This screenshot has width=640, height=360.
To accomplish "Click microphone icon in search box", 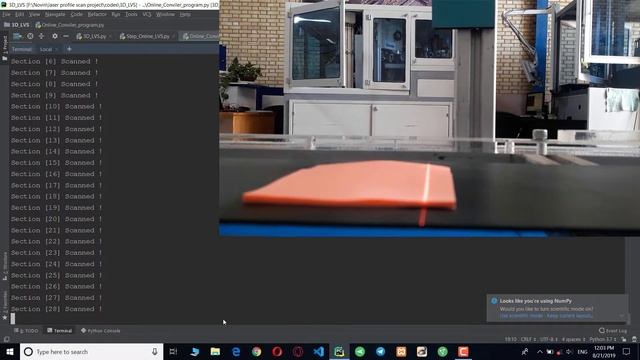I will pyautogui.click(x=155, y=351).
